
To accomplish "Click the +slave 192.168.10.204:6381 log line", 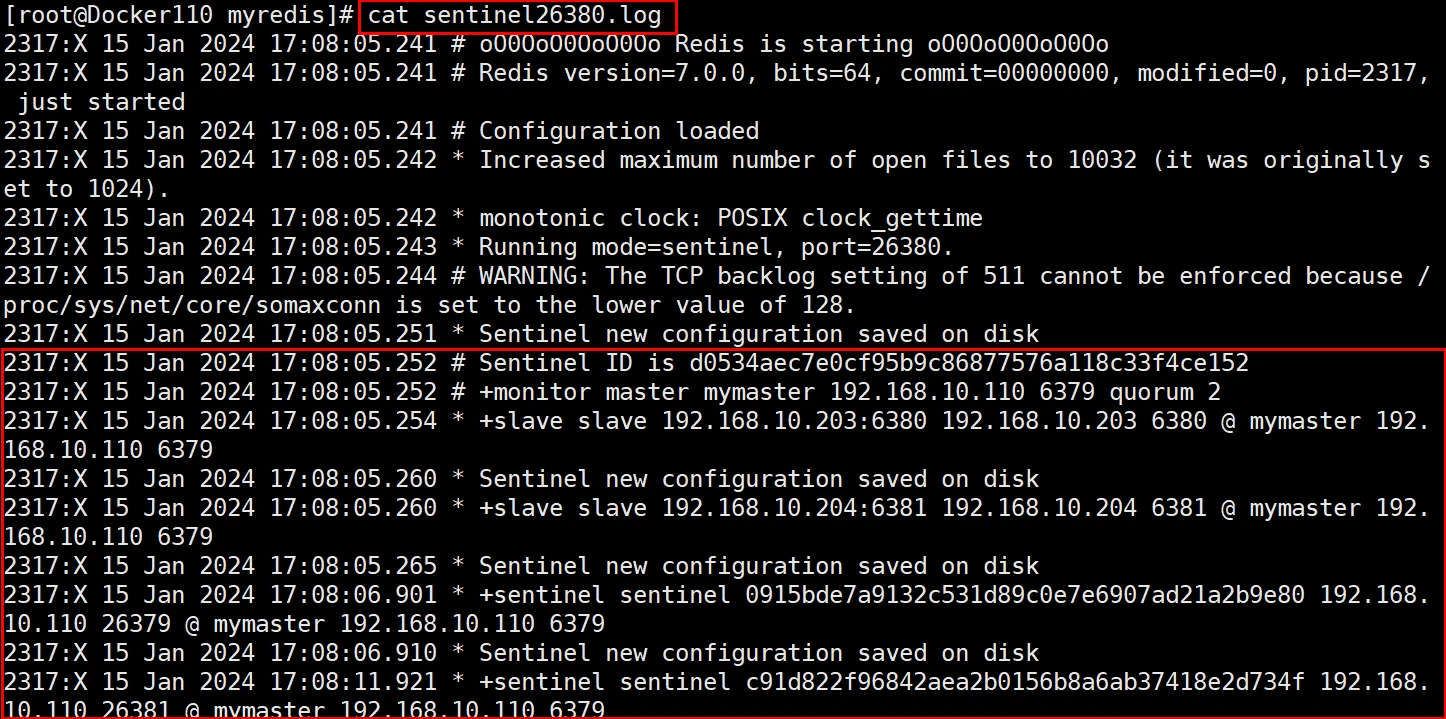I will point(716,508).
